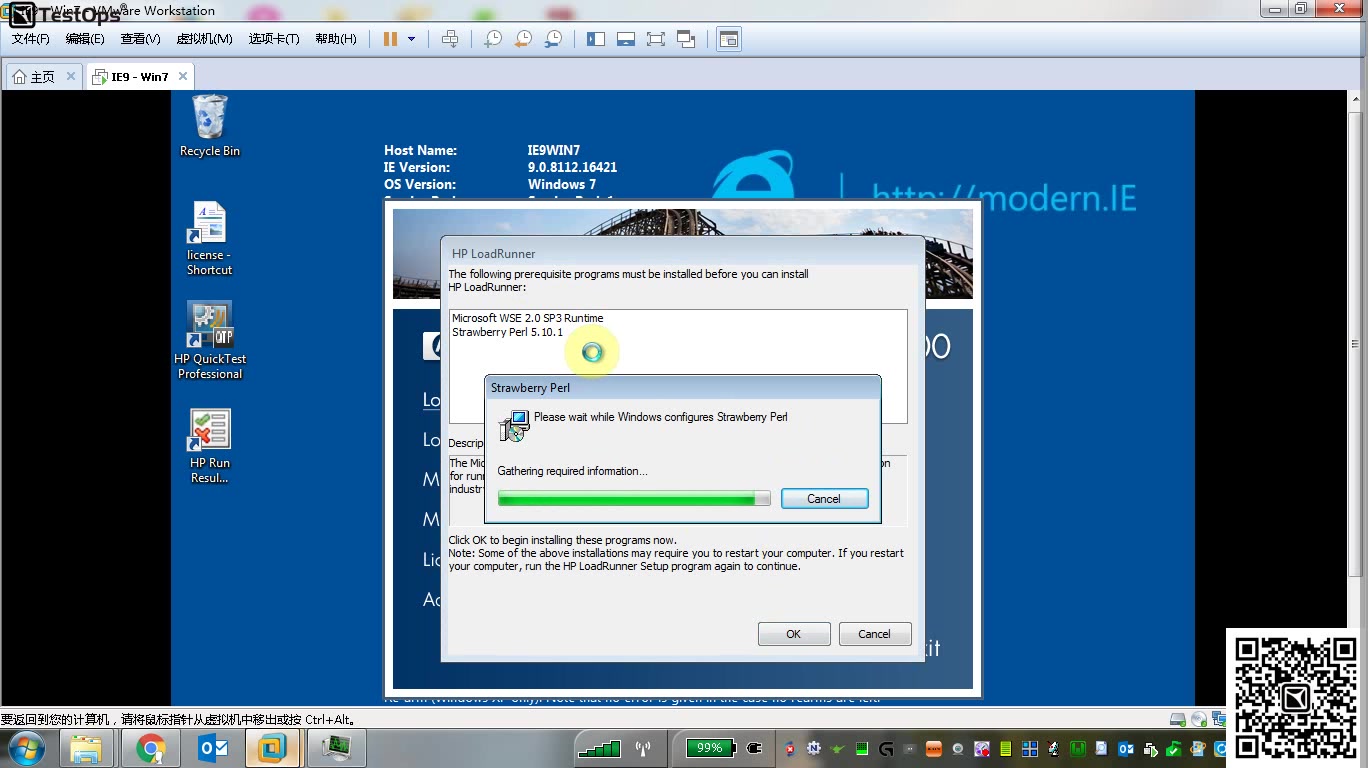This screenshot has width=1368, height=768.
Task: Open Outlook from the taskbar
Action: [213, 748]
